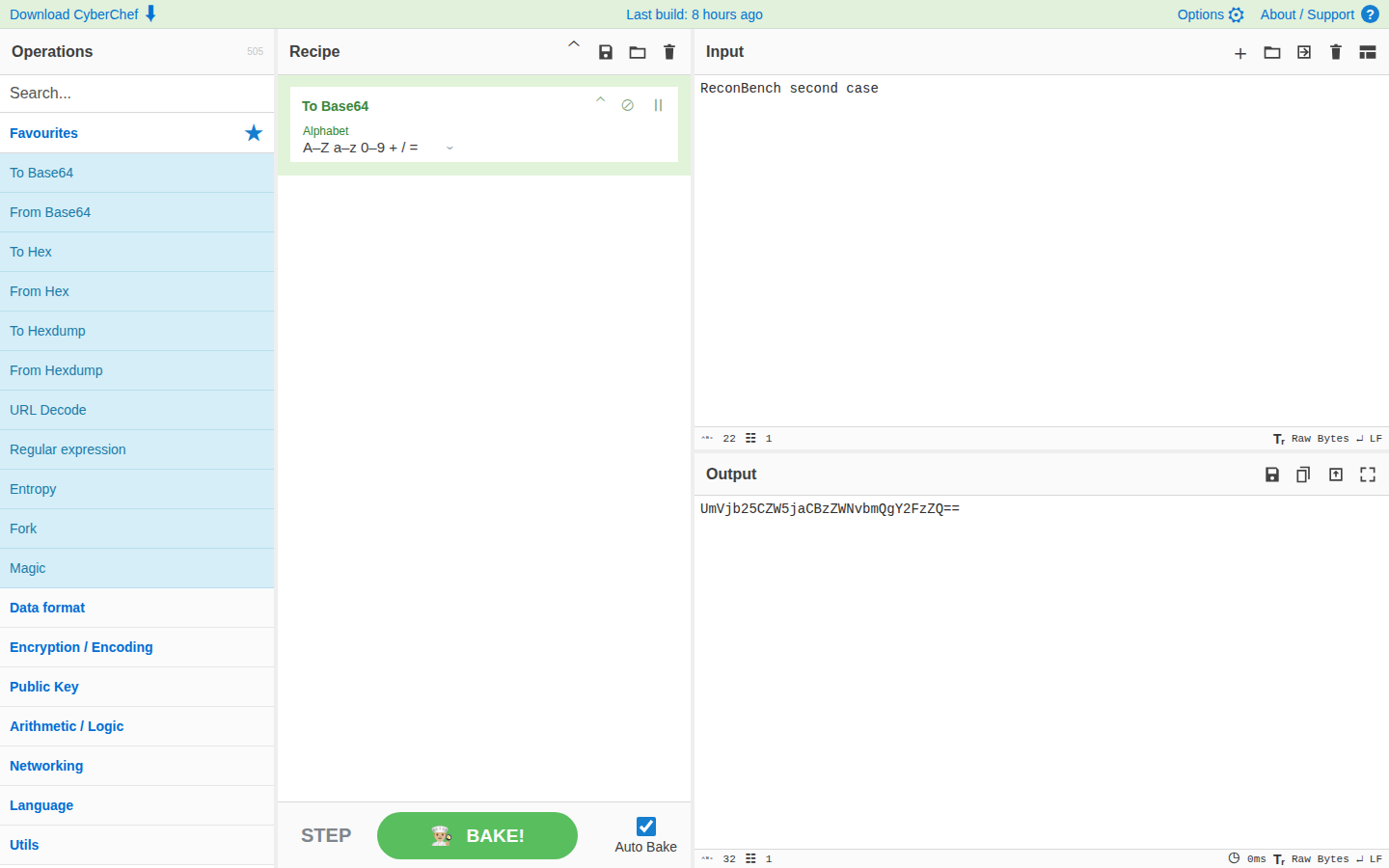Screen dimensions: 1389x868
Task: Click the About / Support question mark icon
Action: click(x=1370, y=14)
